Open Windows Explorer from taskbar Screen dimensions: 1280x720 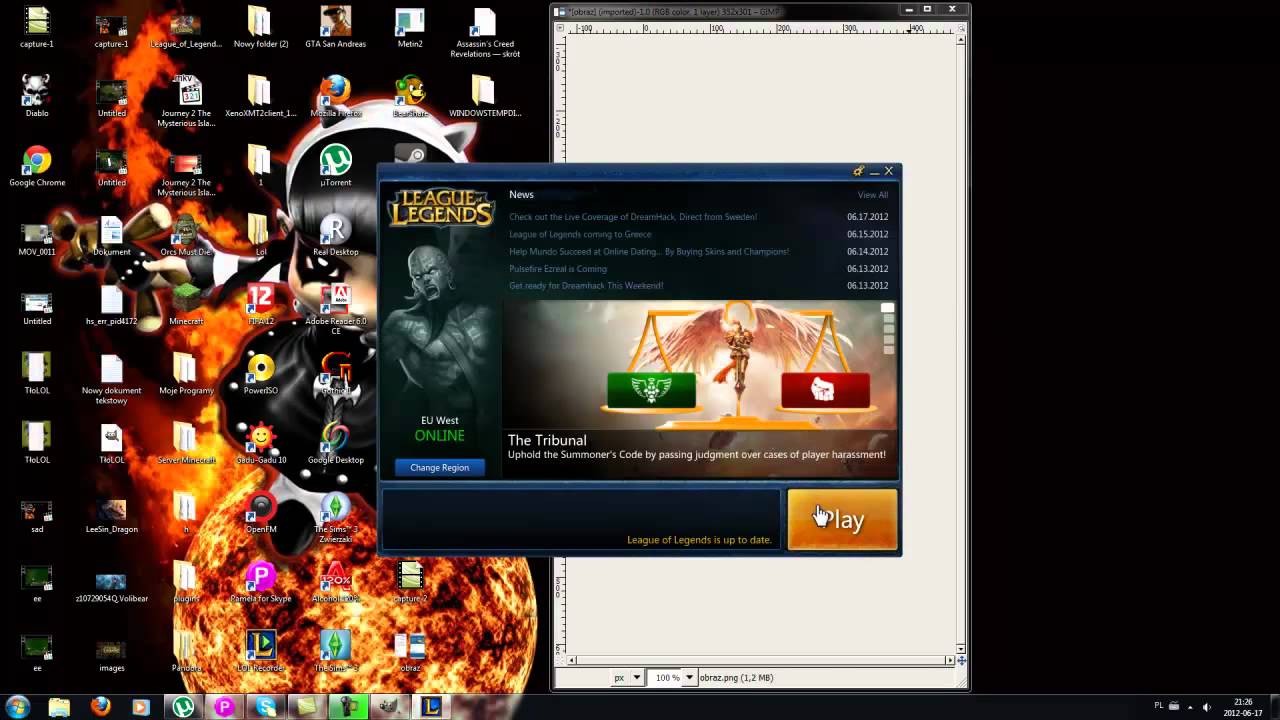tap(59, 707)
